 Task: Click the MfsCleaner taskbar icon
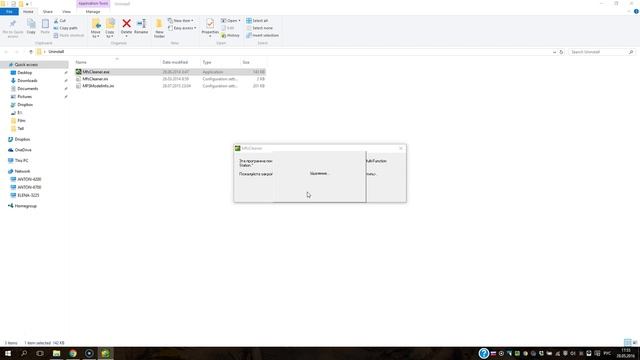105,353
